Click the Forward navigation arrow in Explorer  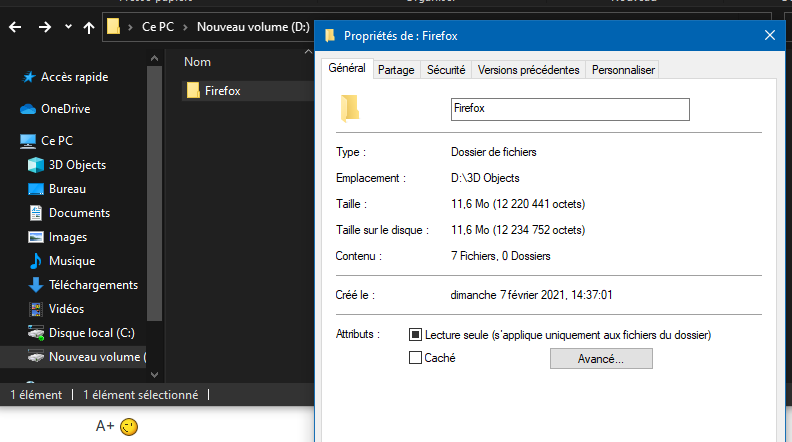(x=45, y=27)
